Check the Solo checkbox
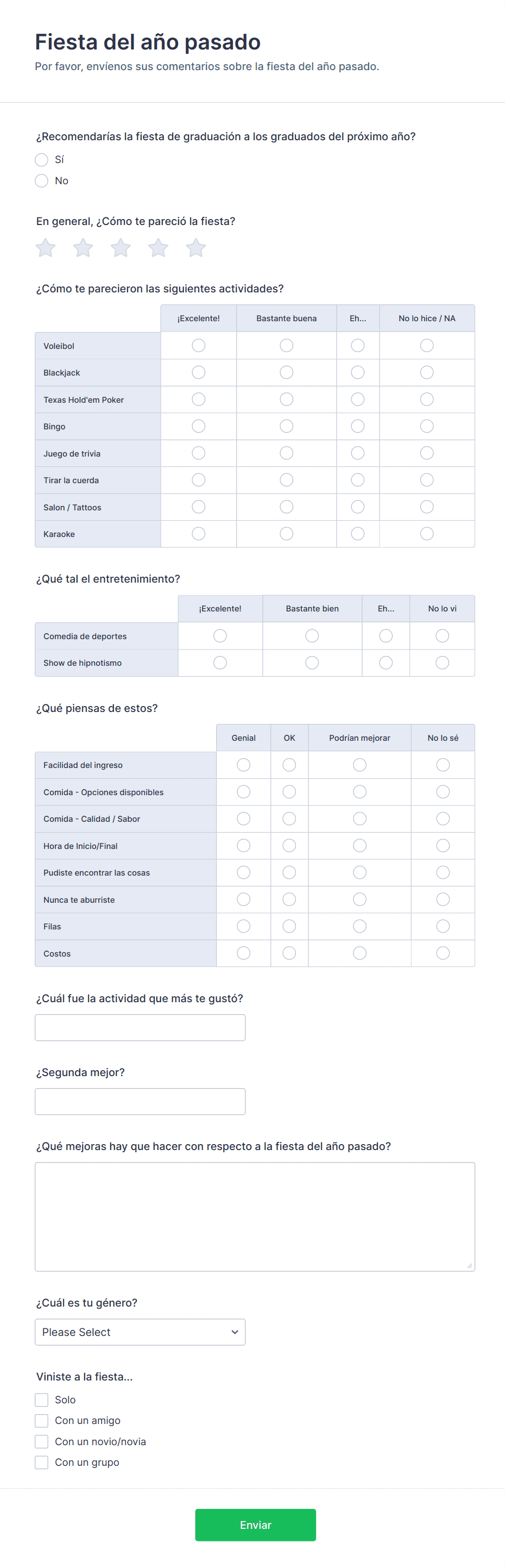This screenshot has height=1568, width=505. click(x=41, y=1400)
